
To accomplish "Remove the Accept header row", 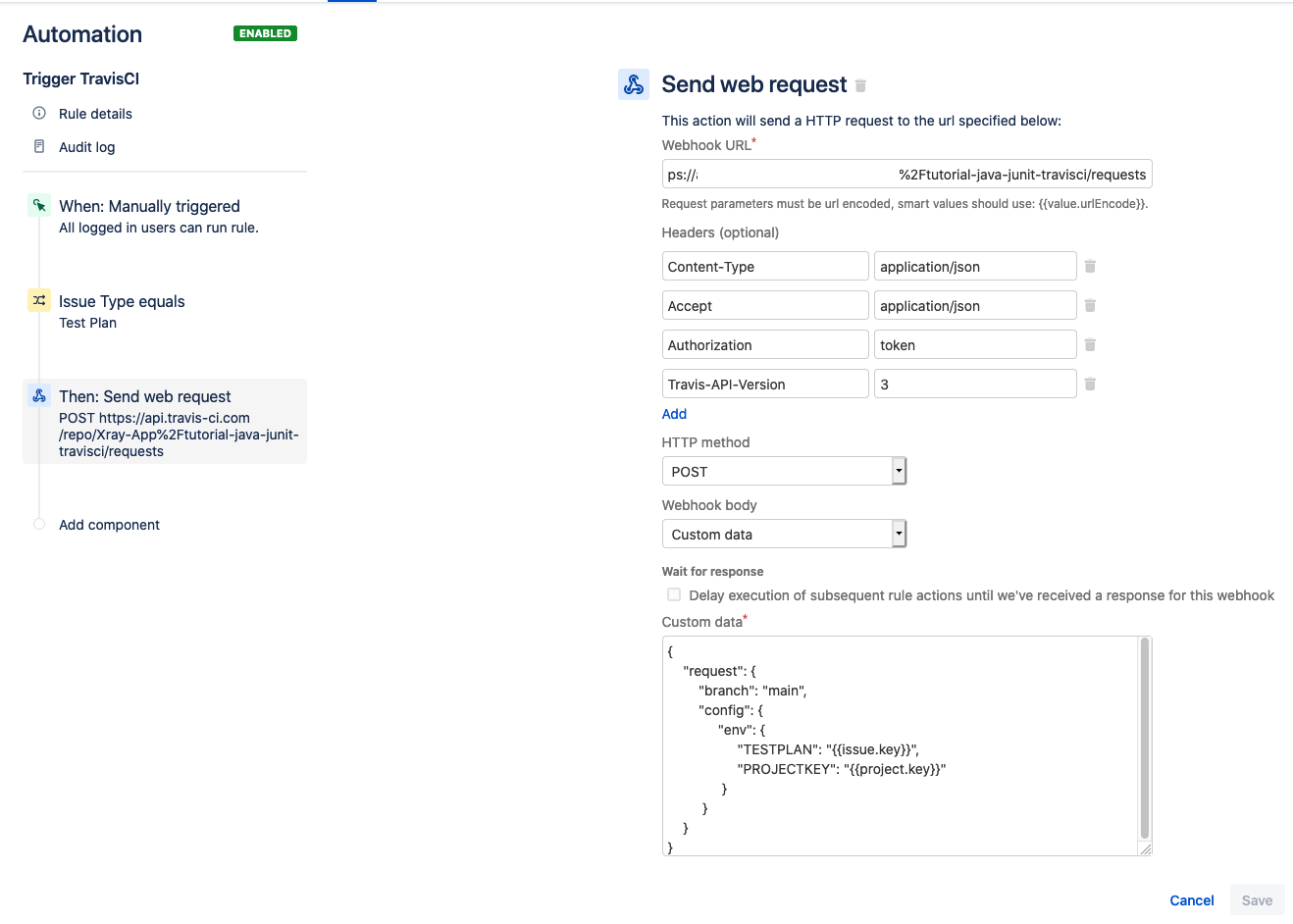I will (x=1090, y=305).
